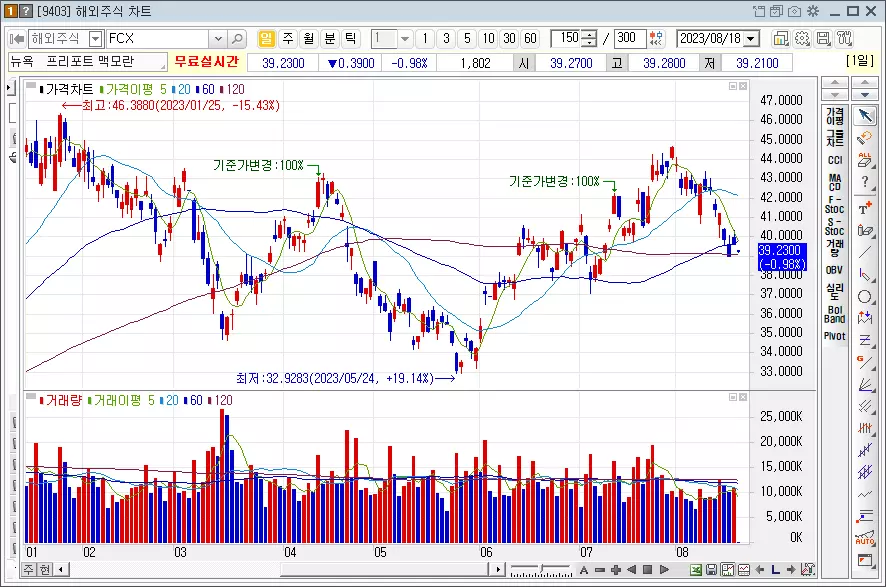Add the OBV indicator
Screen dimensions: 886x587
[x=834, y=270]
